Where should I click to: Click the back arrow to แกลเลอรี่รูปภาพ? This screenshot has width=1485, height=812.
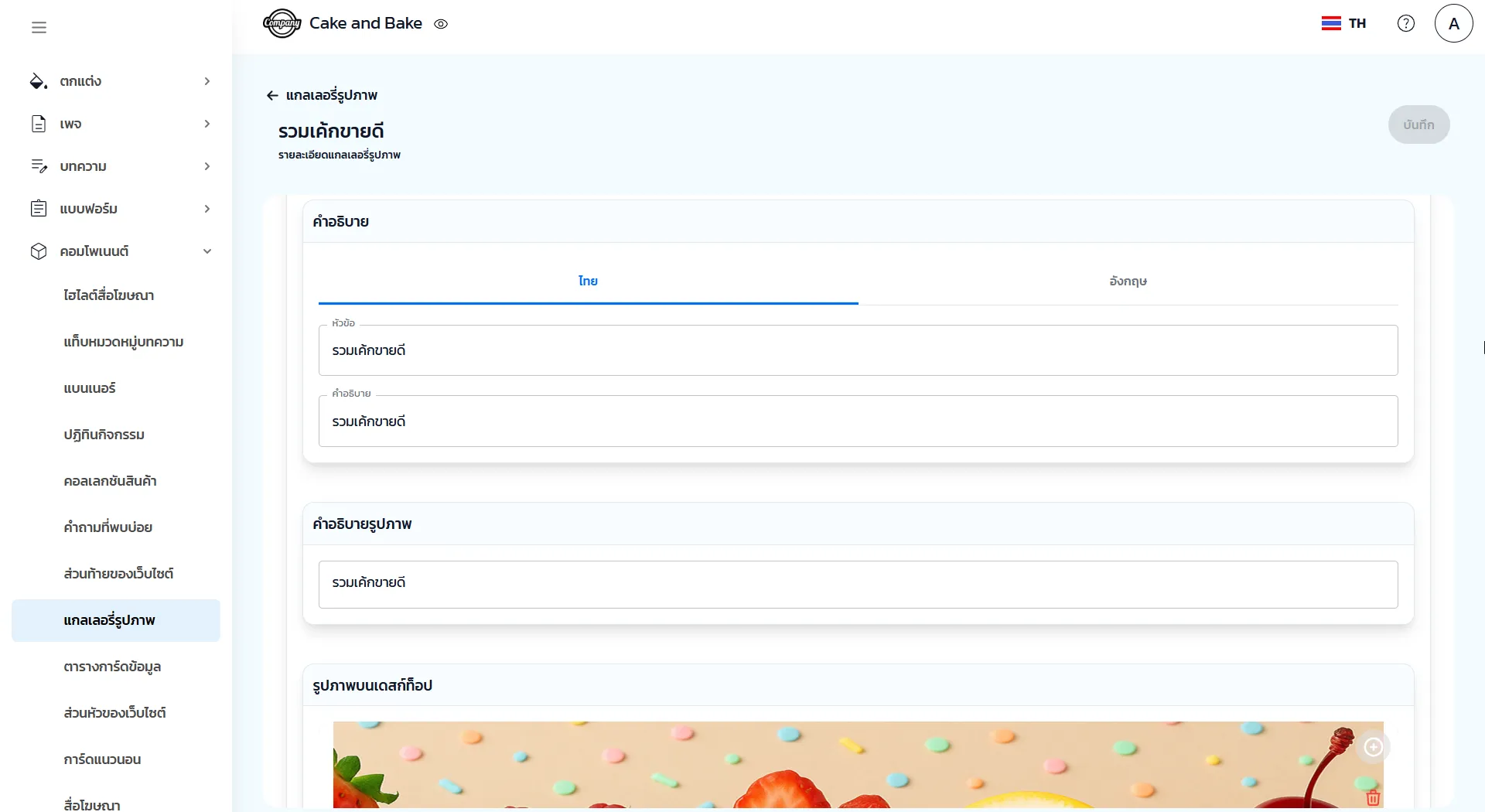(x=272, y=95)
